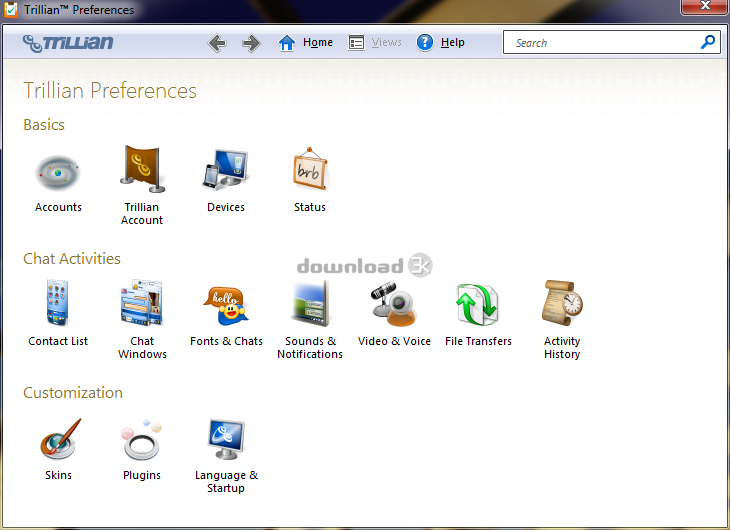Image resolution: width=730 pixels, height=530 pixels.
Task: Open the Video & Voice webcam icon
Action: pos(394,304)
